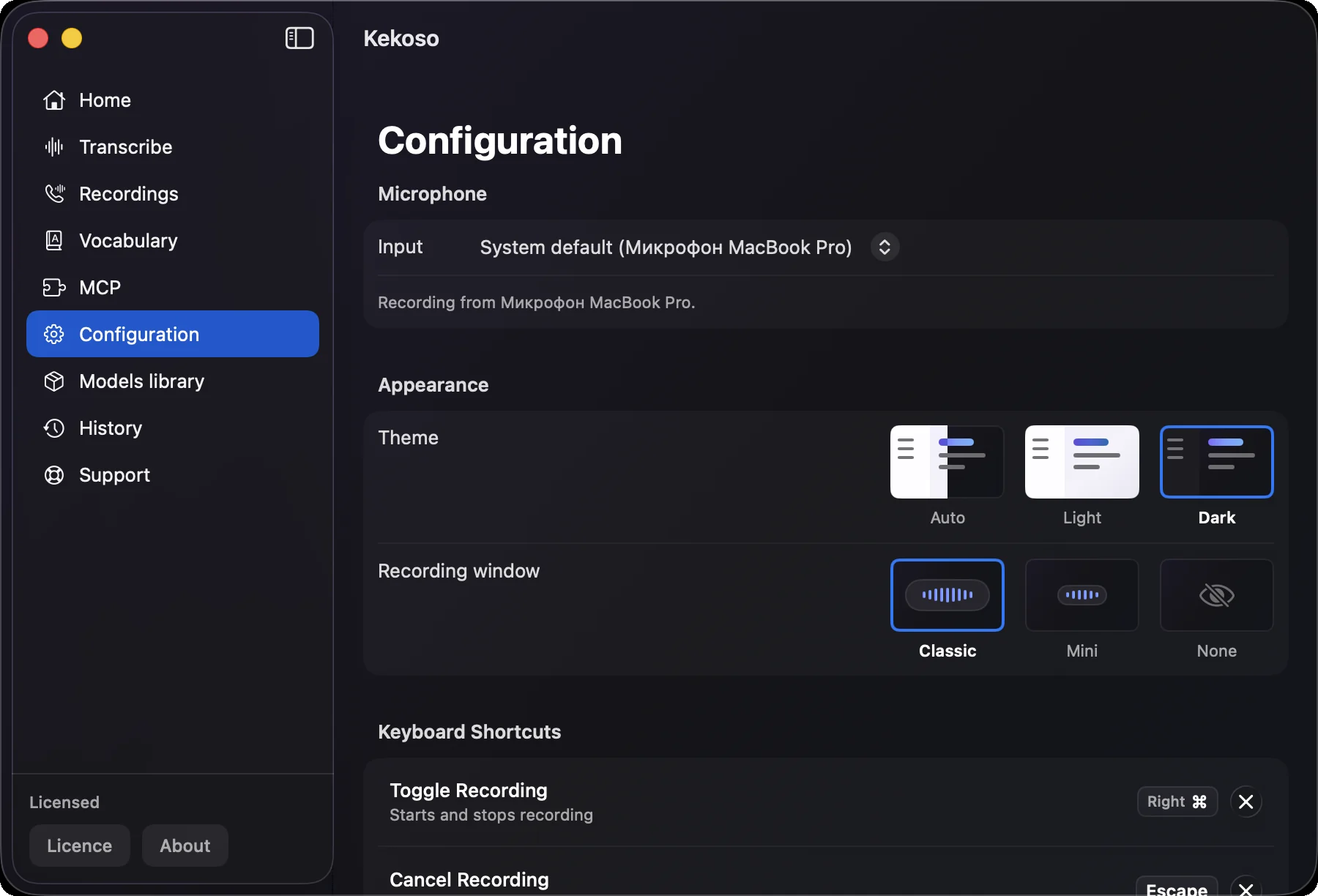Click the Kekoso window title
The image size is (1318, 896).
coord(401,38)
